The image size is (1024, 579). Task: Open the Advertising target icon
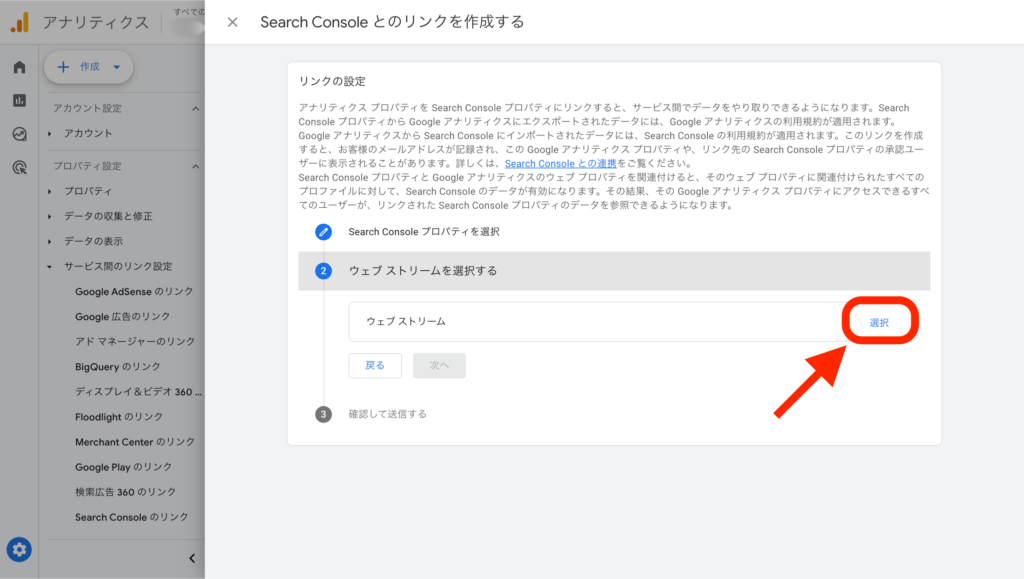pyautogui.click(x=19, y=168)
